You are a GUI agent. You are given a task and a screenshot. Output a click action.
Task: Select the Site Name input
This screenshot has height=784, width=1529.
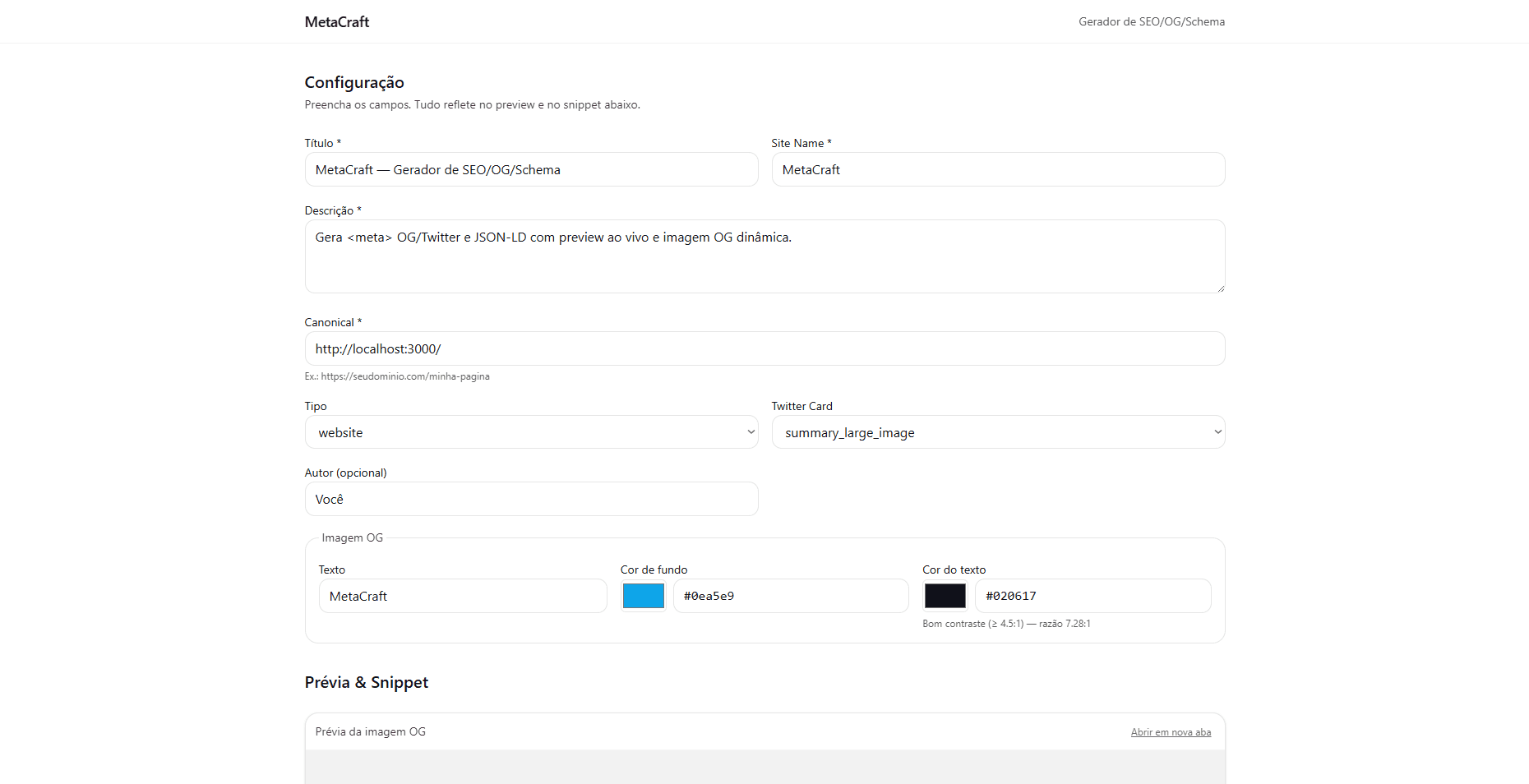coord(998,169)
